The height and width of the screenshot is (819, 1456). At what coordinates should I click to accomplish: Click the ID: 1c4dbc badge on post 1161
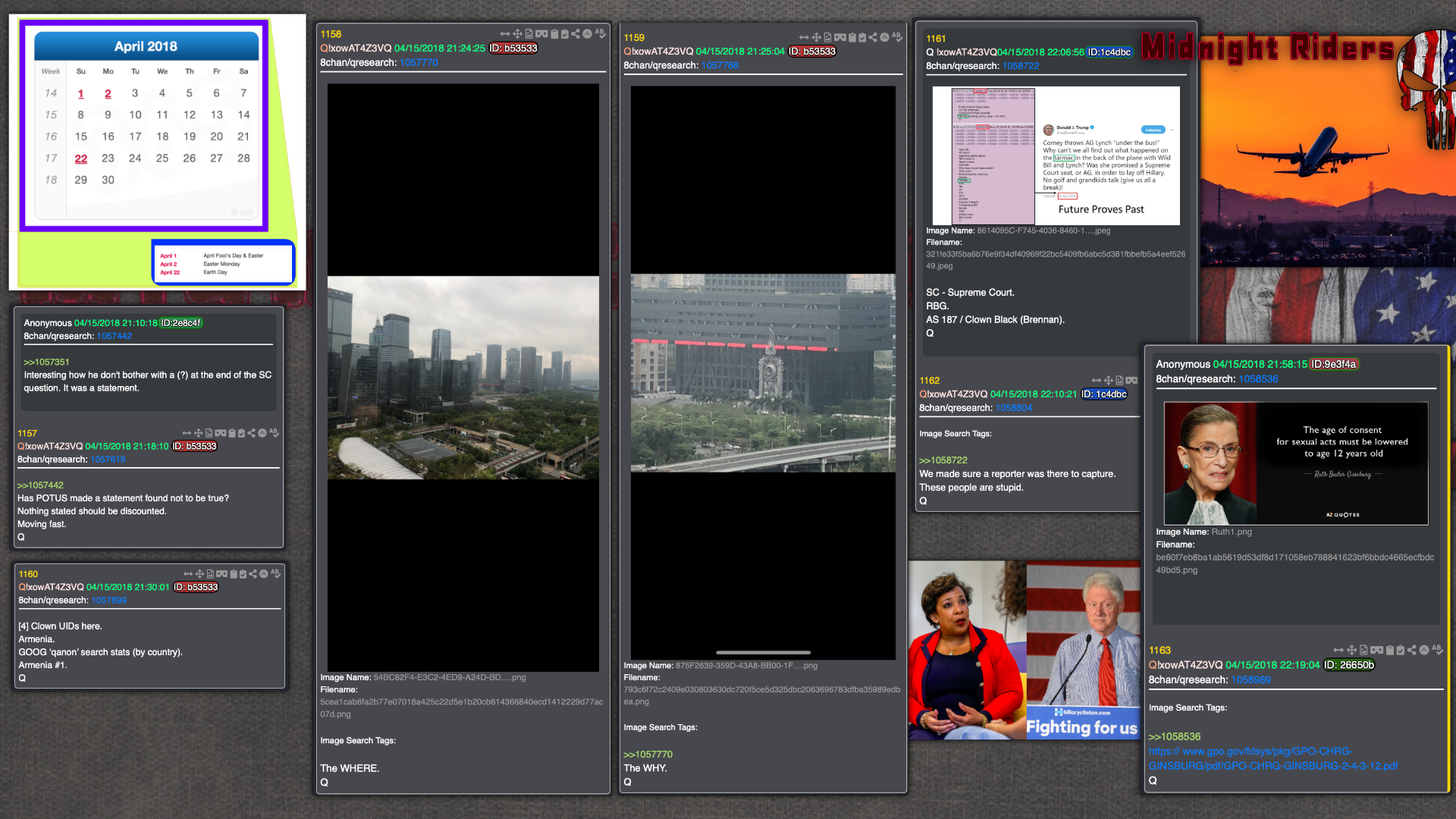click(1109, 52)
